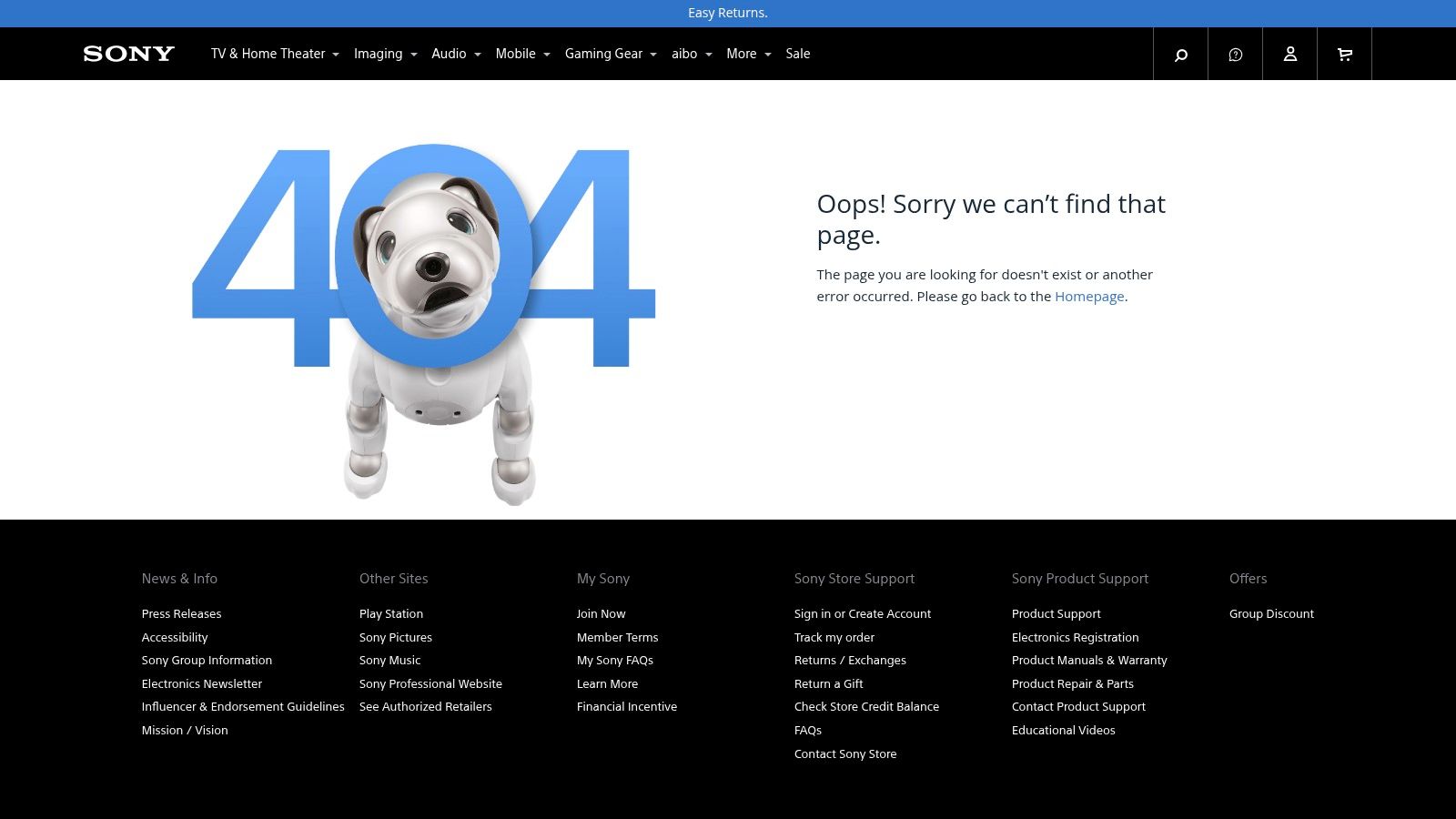Open Track my order link
This screenshot has width=1456, height=819.
tap(834, 638)
